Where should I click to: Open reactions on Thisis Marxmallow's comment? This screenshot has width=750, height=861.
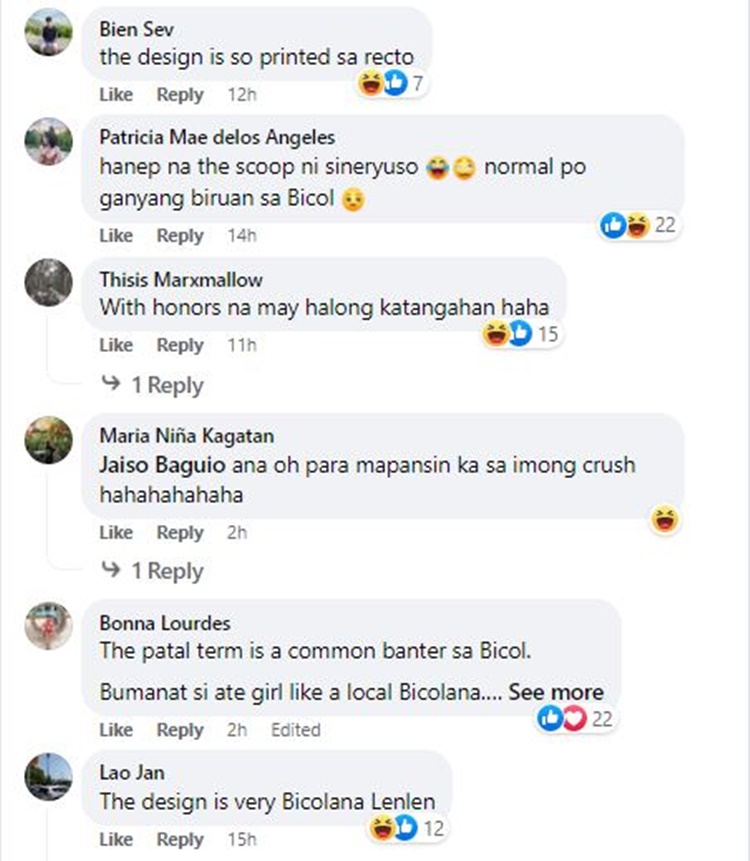point(521,334)
